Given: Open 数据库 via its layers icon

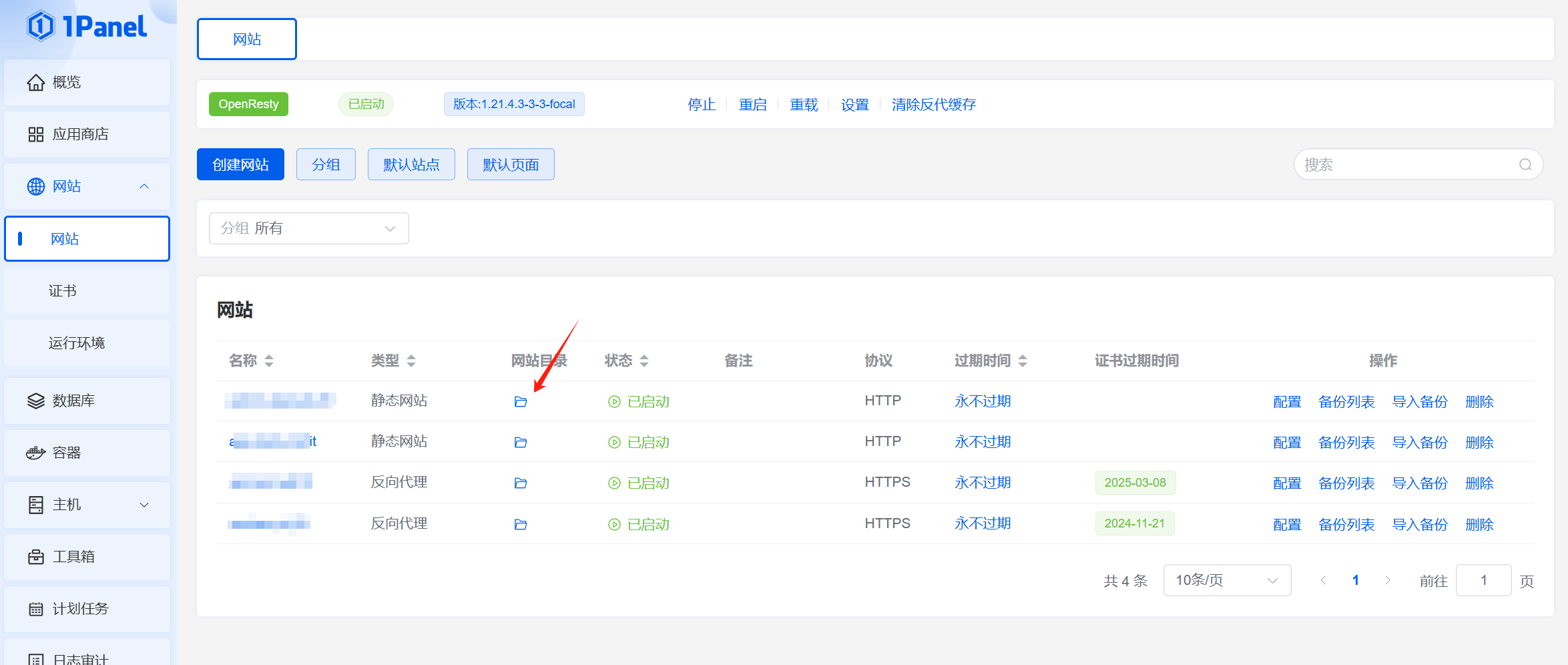Looking at the screenshot, I should click(36, 401).
